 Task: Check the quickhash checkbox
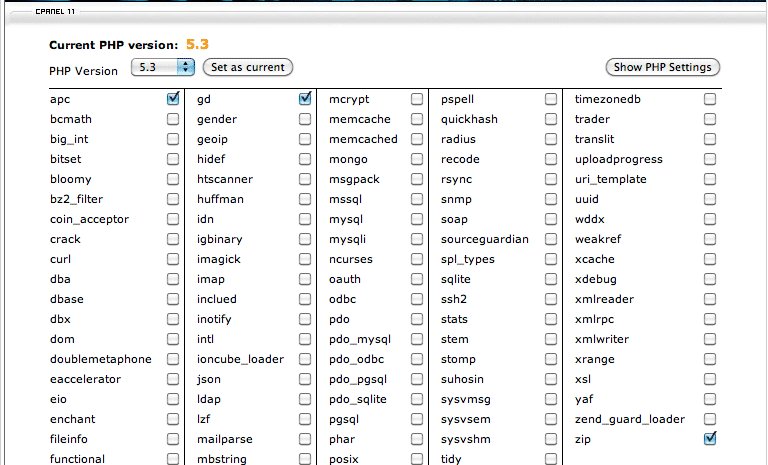tap(551, 119)
